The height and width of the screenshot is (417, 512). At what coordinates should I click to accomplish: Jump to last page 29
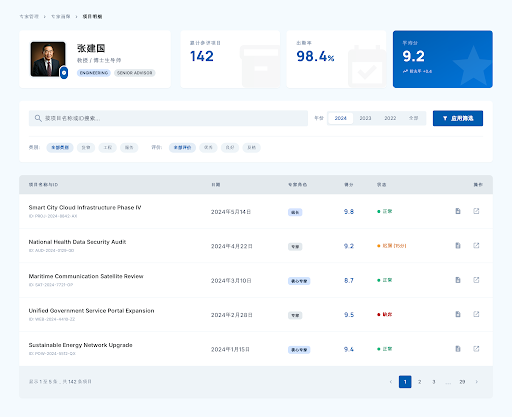point(462,382)
